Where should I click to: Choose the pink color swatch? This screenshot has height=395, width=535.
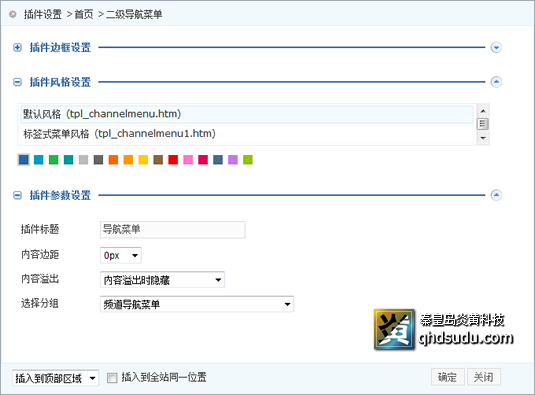point(188,160)
